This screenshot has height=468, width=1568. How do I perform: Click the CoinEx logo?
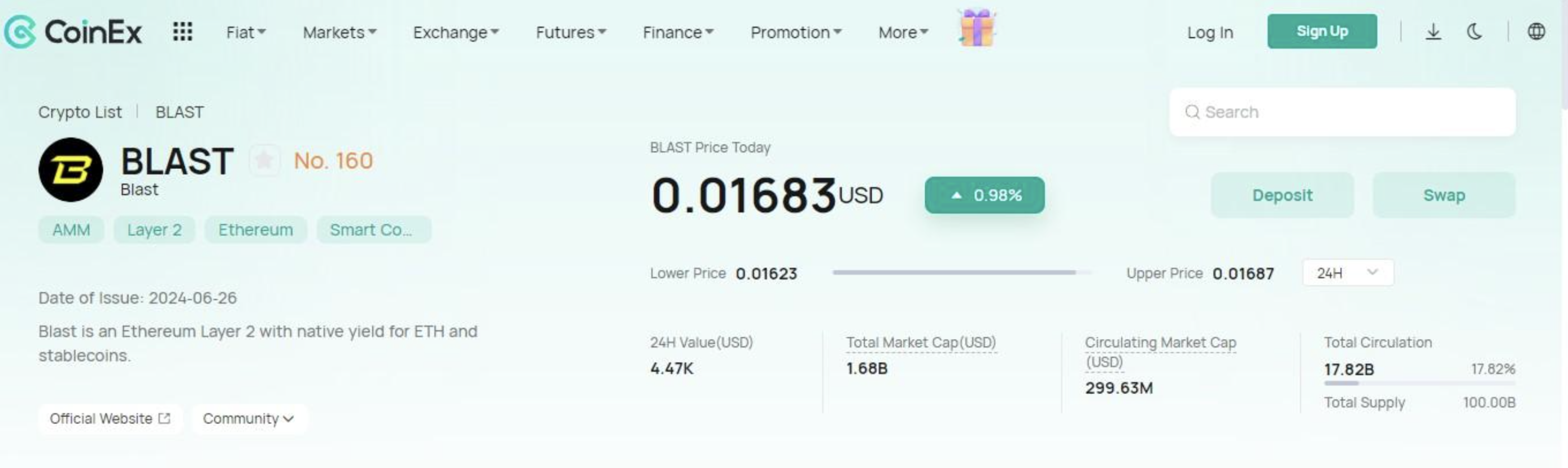[x=73, y=32]
